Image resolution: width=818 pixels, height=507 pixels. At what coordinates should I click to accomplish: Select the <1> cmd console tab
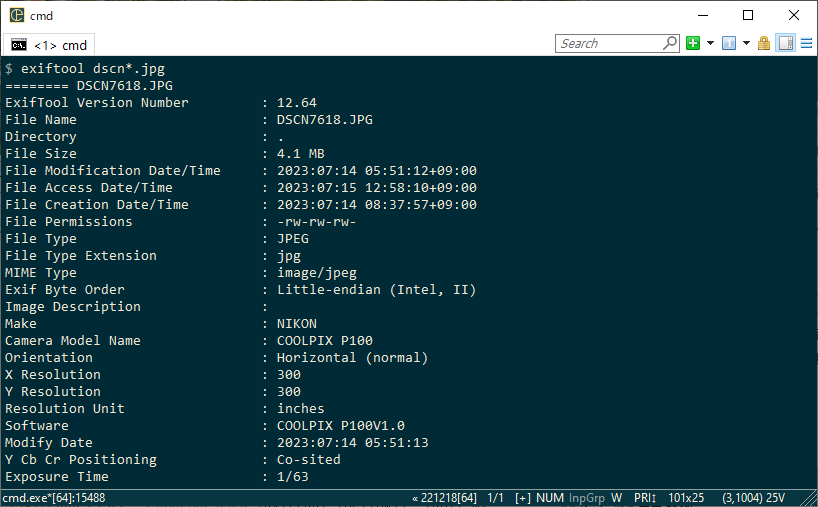pos(49,45)
